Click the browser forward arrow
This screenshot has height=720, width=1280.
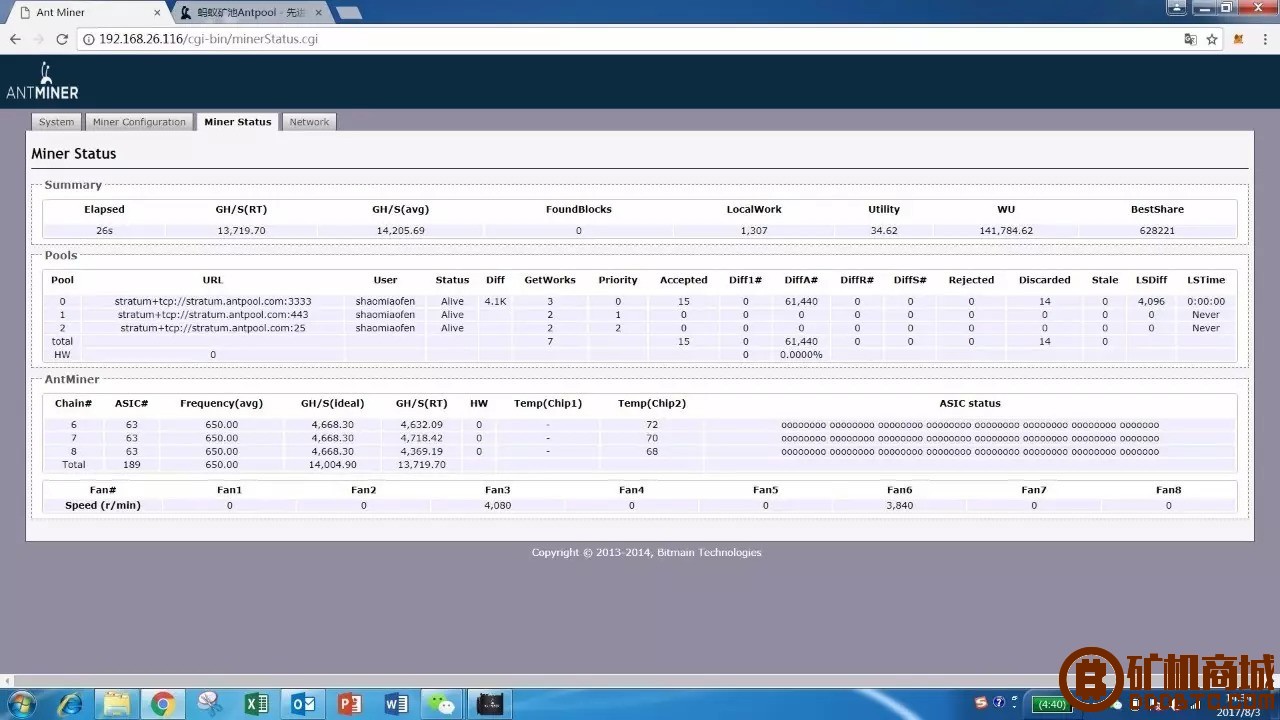pos(39,39)
